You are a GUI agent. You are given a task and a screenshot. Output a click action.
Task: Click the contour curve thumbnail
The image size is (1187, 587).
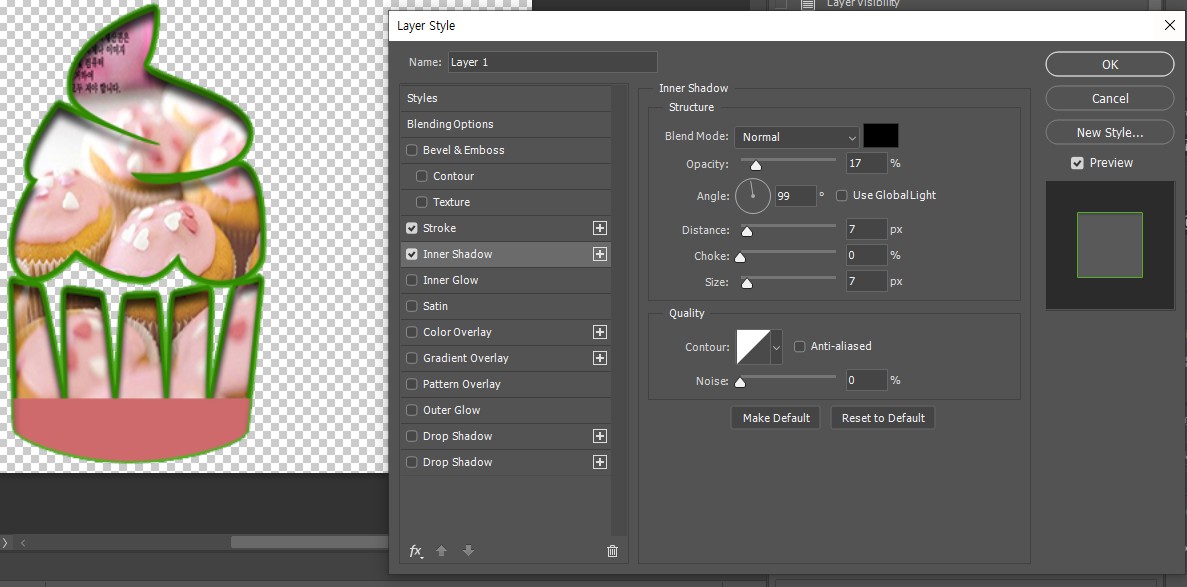pyautogui.click(x=753, y=348)
